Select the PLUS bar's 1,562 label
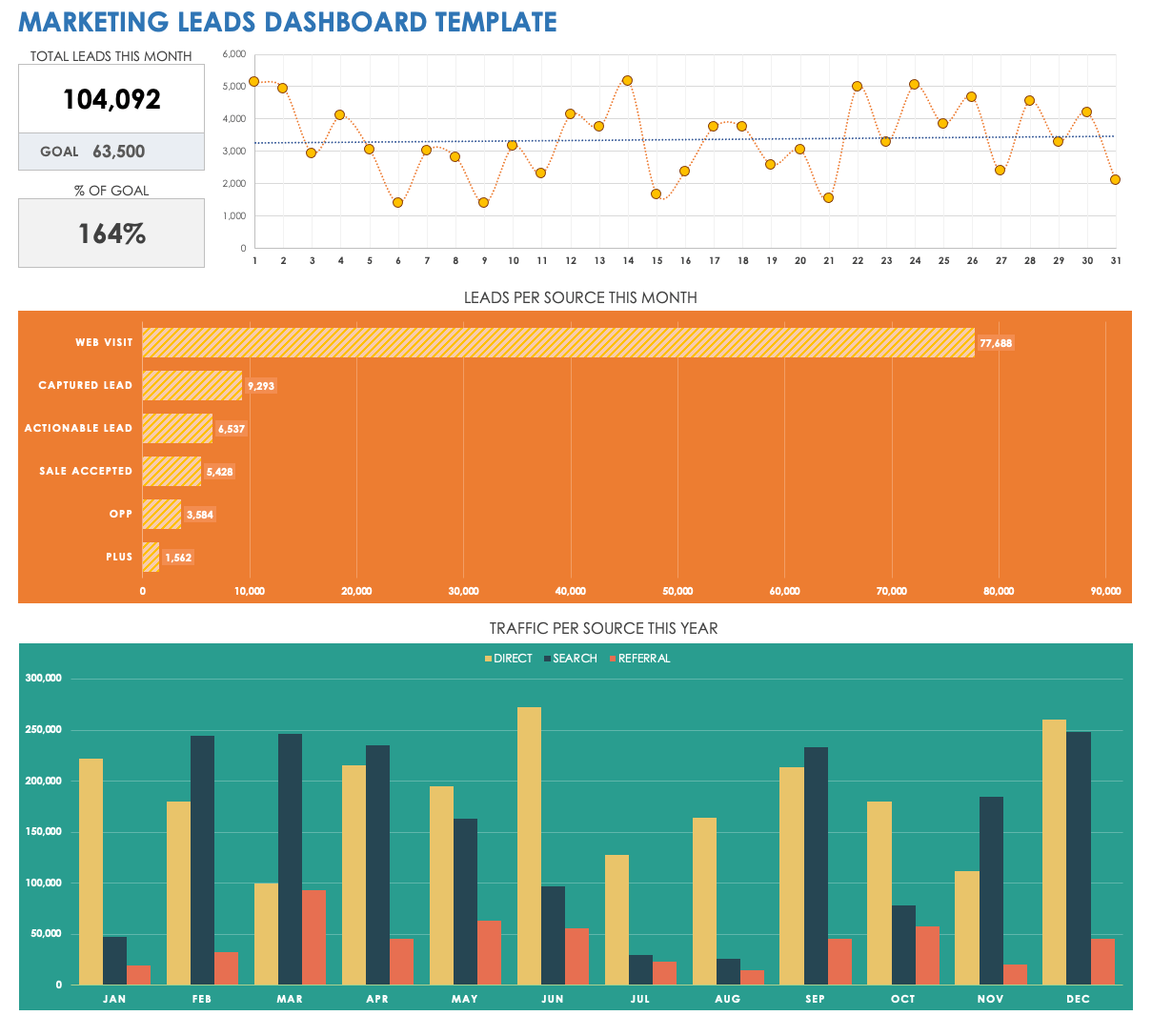 point(178,558)
